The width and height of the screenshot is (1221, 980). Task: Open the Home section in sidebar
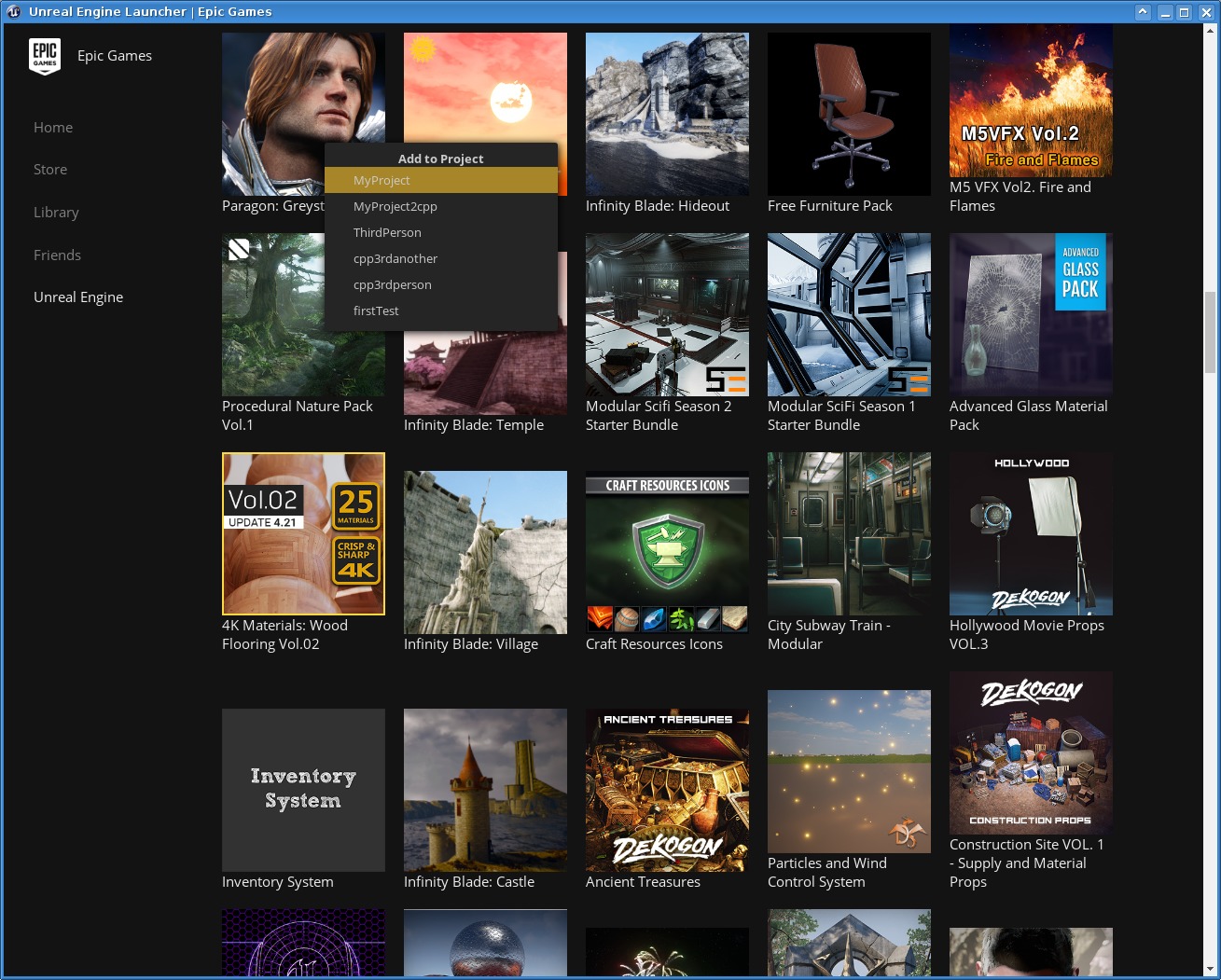pos(53,128)
